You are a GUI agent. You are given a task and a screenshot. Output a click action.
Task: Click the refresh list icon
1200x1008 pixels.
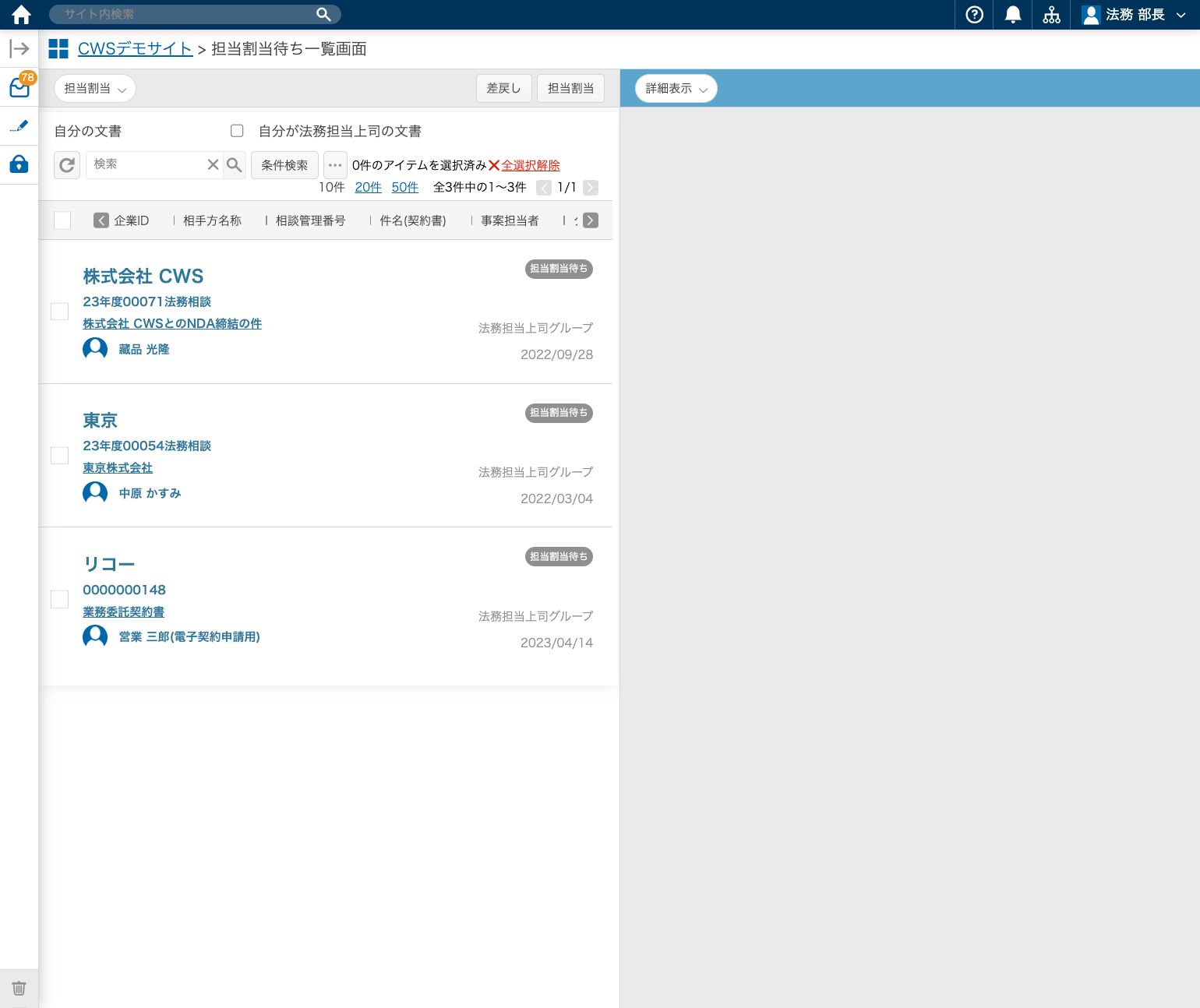pyautogui.click(x=67, y=165)
